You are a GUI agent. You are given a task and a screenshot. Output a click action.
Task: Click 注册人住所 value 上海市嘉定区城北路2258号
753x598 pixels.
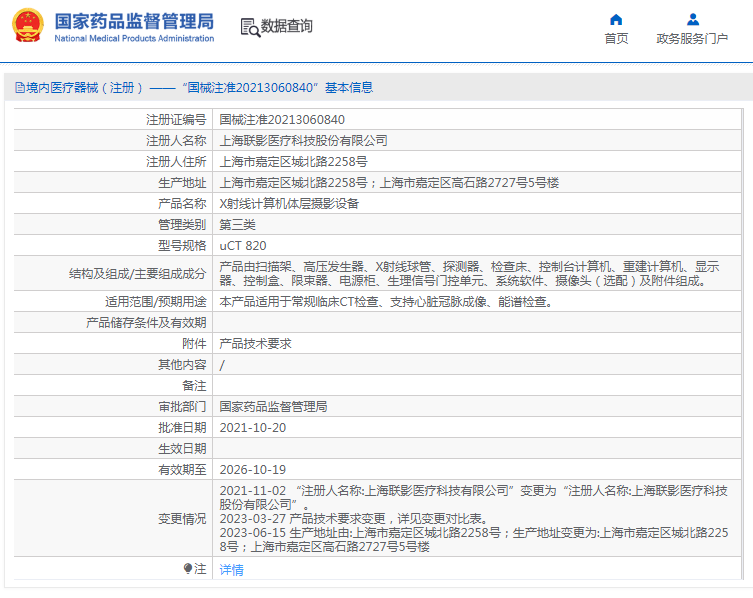(x=293, y=162)
